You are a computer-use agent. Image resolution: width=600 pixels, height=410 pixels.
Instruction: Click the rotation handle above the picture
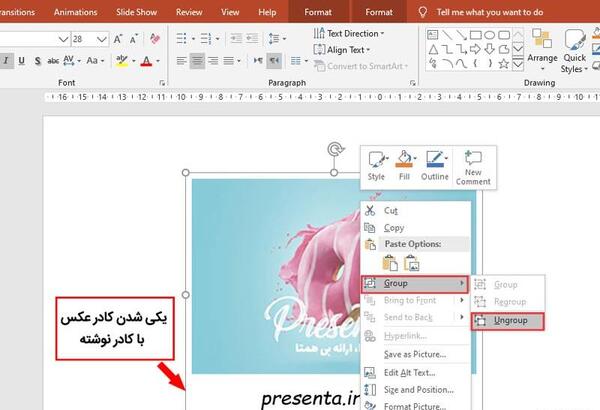tap(335, 149)
